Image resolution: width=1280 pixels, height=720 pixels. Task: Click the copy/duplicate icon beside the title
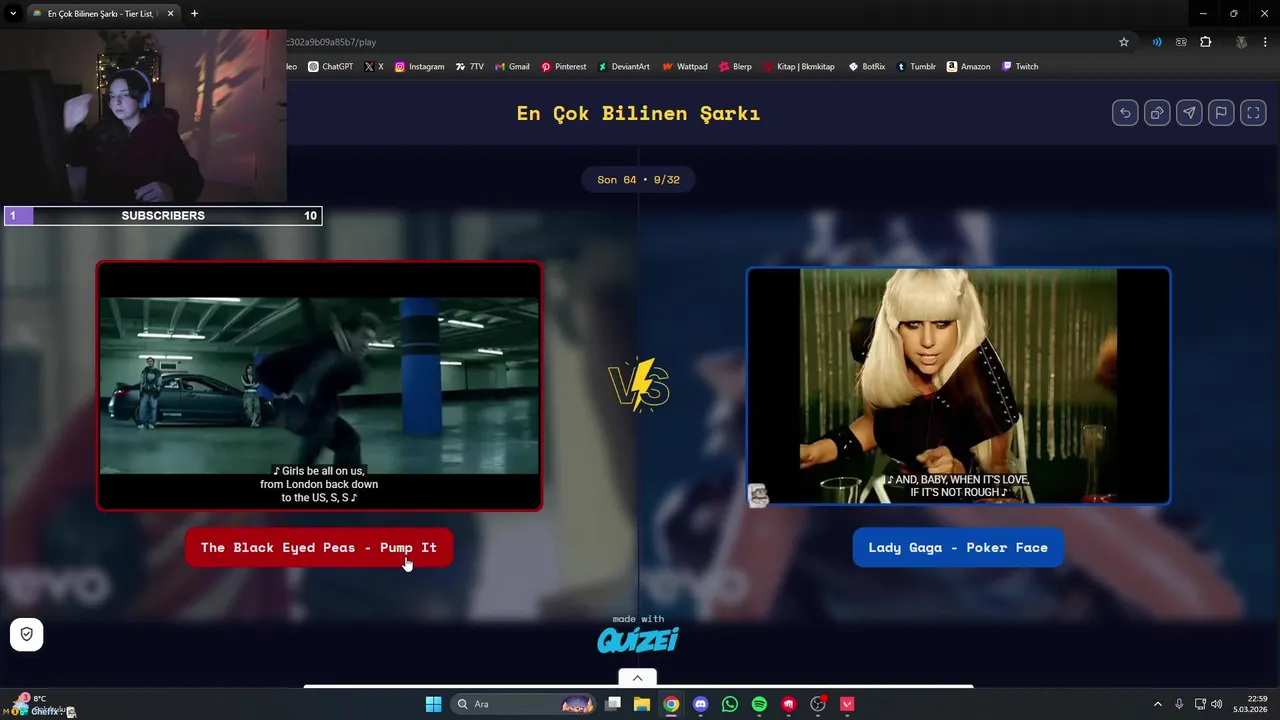click(x=1157, y=113)
